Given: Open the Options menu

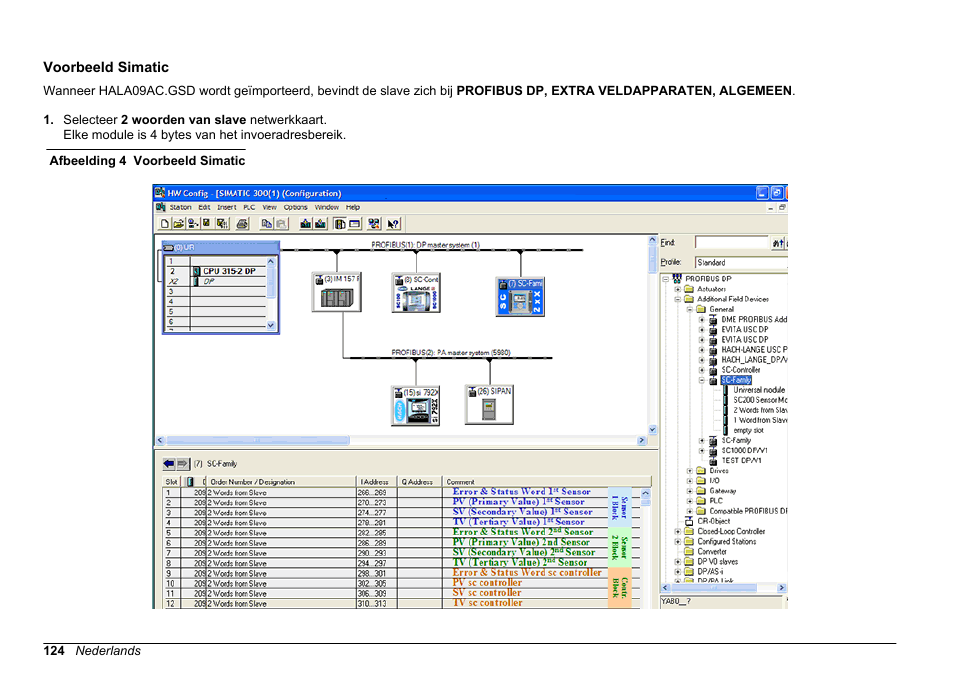Looking at the screenshot, I should 296,207.
